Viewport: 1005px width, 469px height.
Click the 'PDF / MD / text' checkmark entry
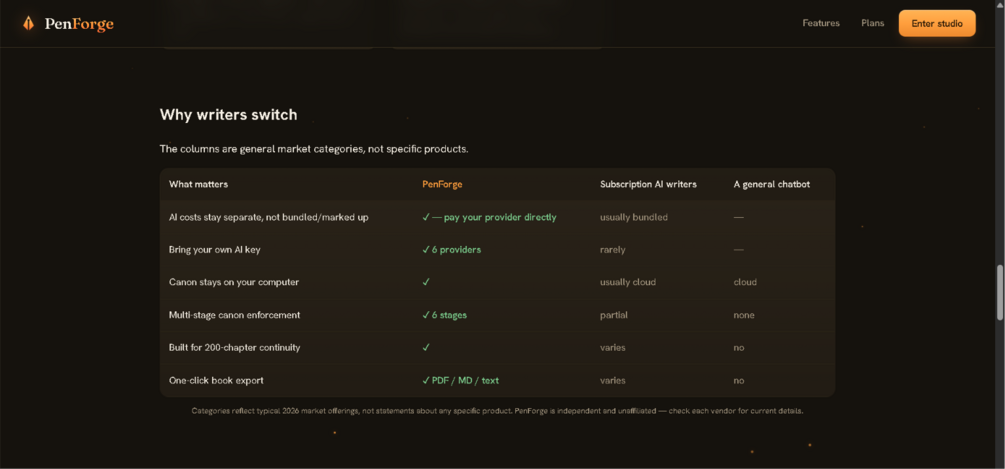pyautogui.click(x=460, y=380)
